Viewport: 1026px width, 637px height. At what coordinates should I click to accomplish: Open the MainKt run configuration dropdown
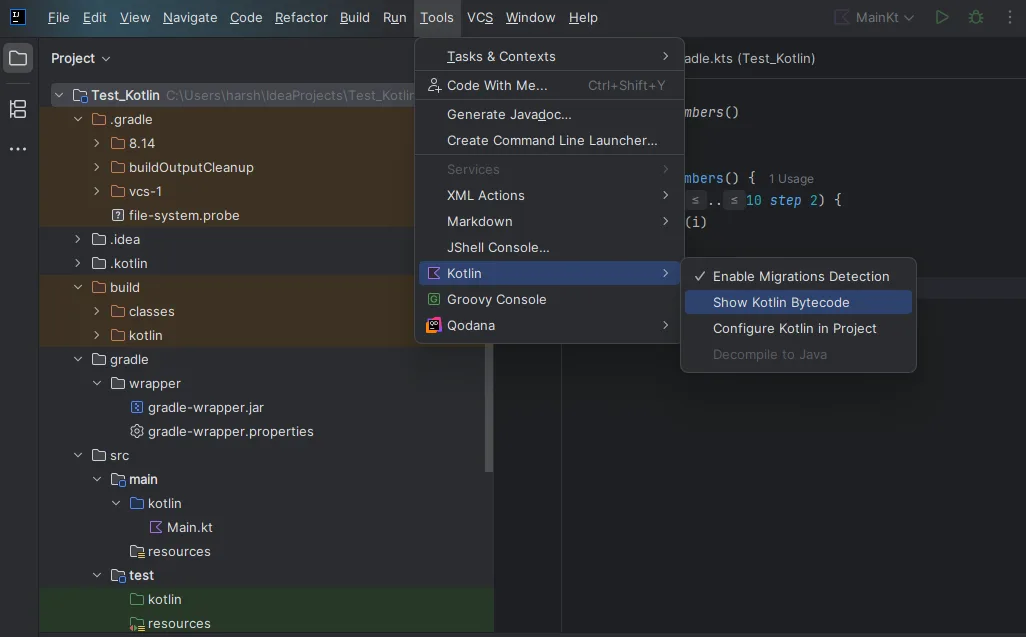(x=883, y=17)
